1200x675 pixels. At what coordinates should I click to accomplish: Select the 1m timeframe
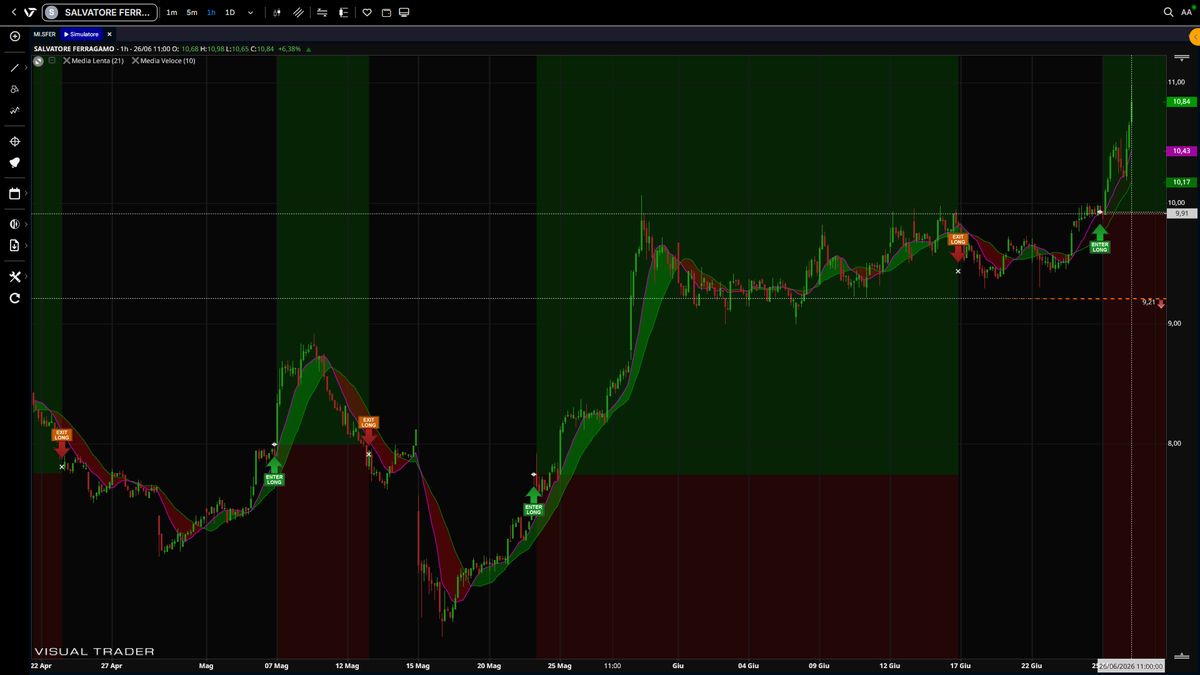[x=172, y=12]
